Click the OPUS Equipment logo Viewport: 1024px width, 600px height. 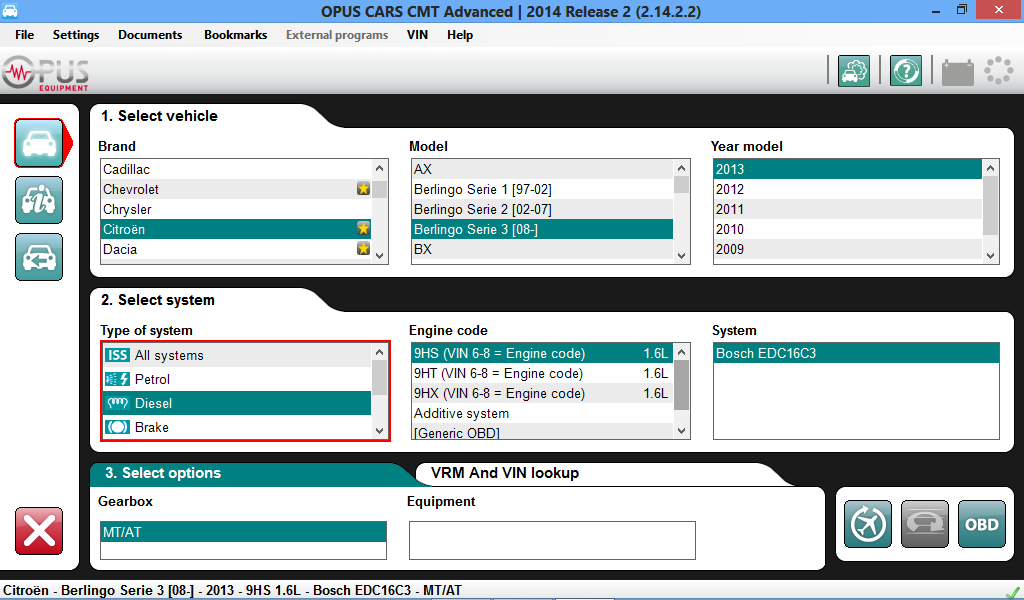tap(45, 73)
